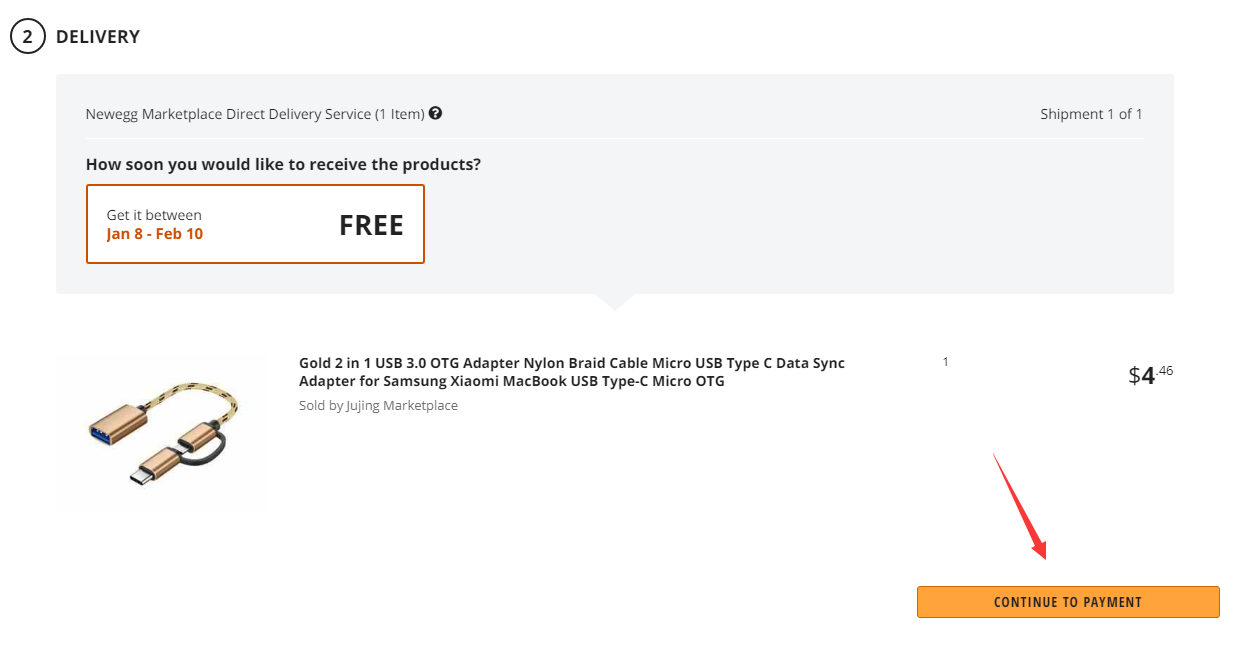Click the red arrow pointing to payment
The height and width of the screenshot is (647, 1249).
[1020, 506]
